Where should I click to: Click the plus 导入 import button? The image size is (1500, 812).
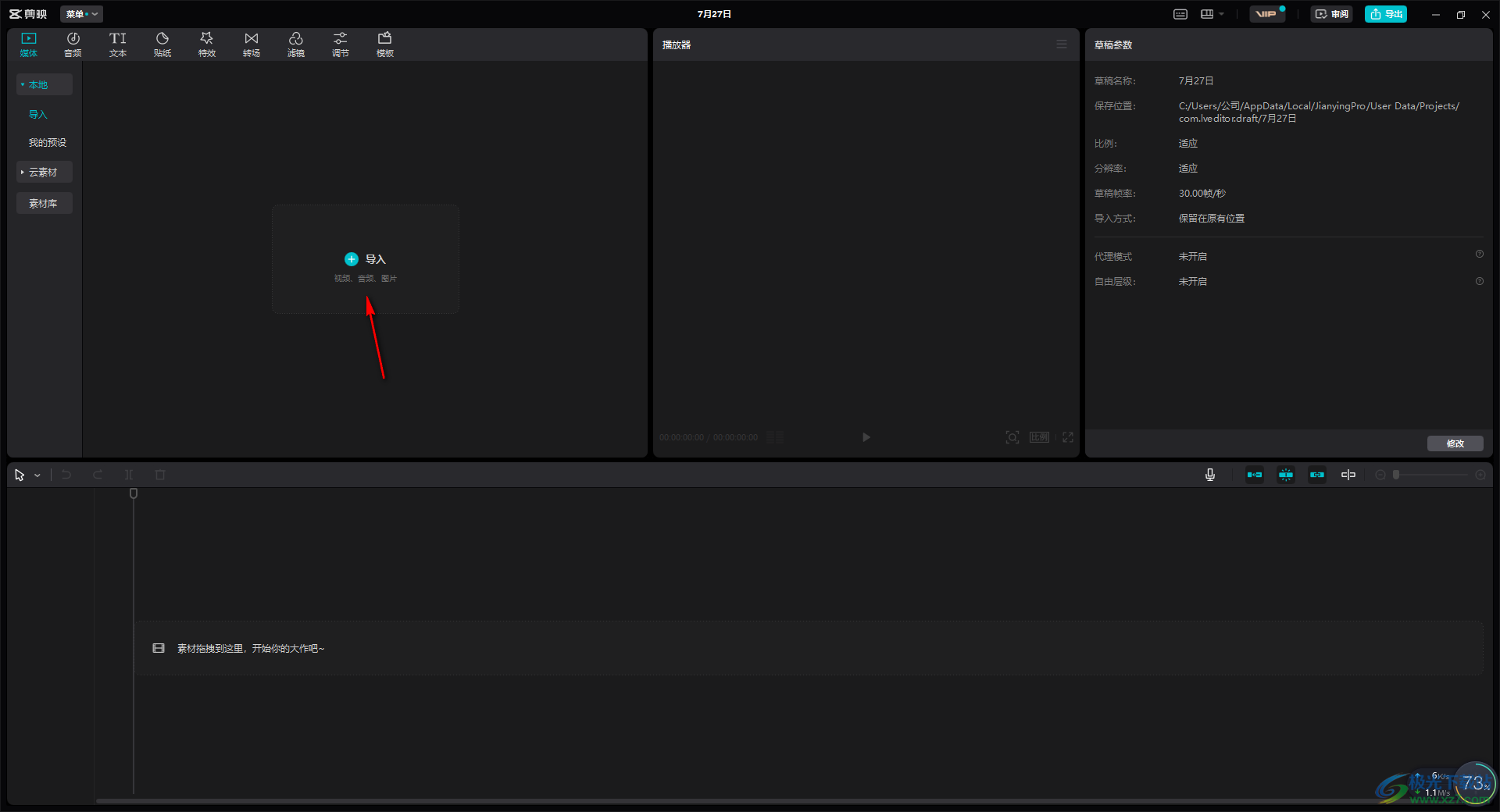click(365, 259)
